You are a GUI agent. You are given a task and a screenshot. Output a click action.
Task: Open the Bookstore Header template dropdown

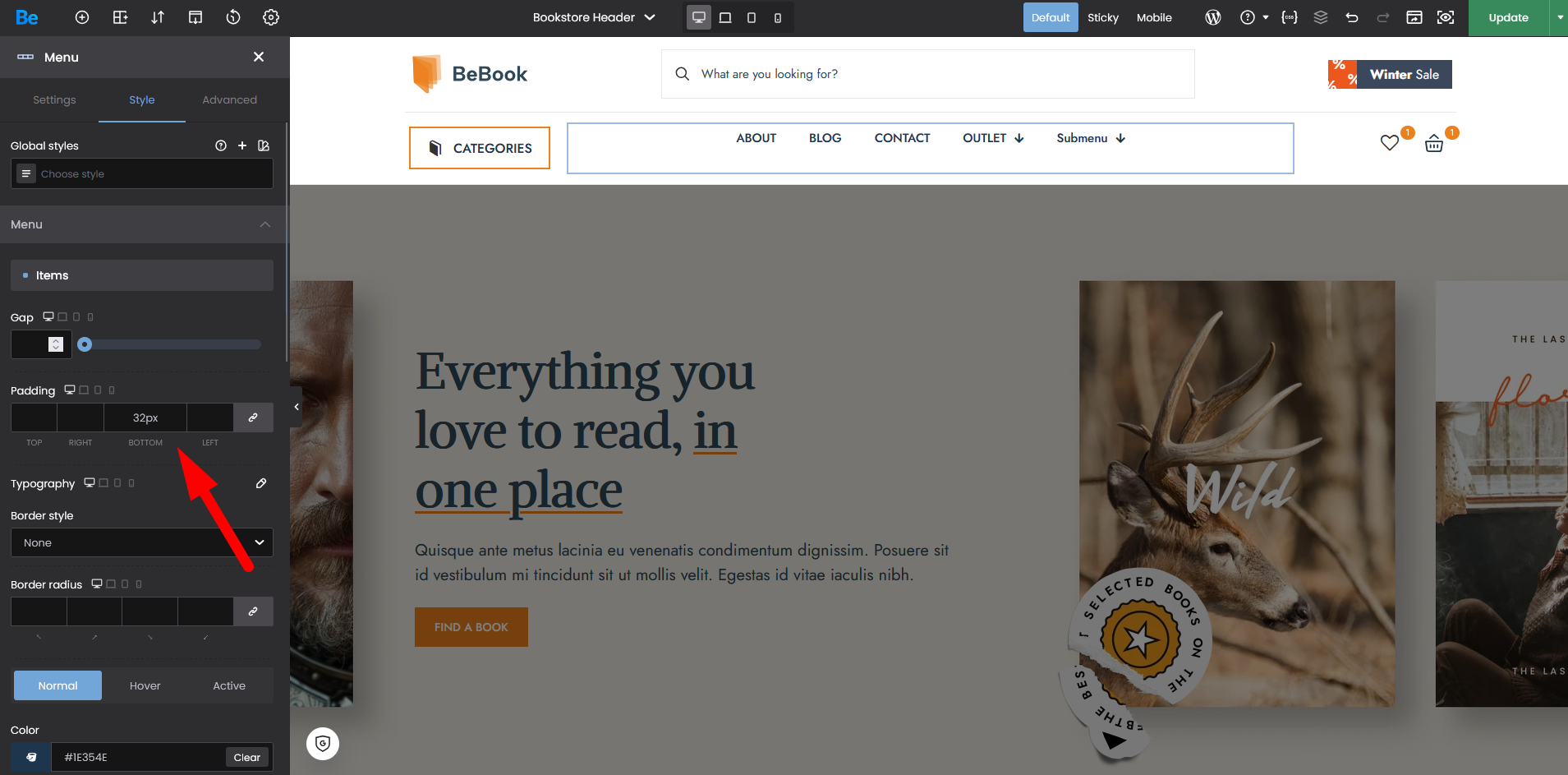594,17
